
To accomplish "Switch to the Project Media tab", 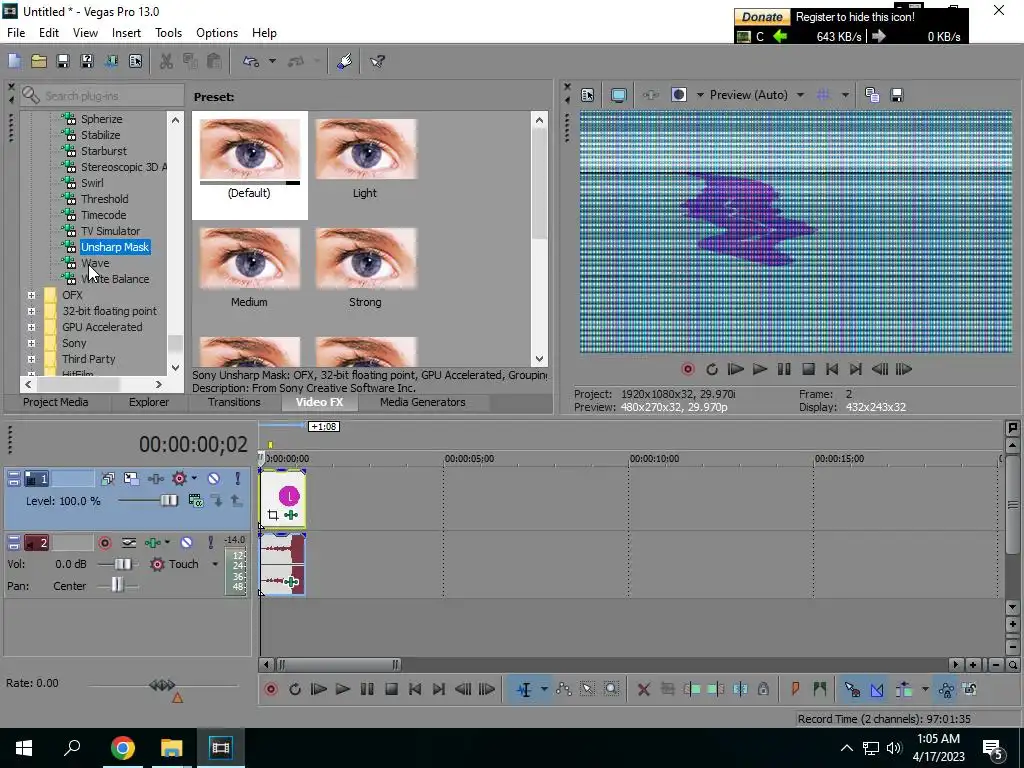I will pos(56,402).
